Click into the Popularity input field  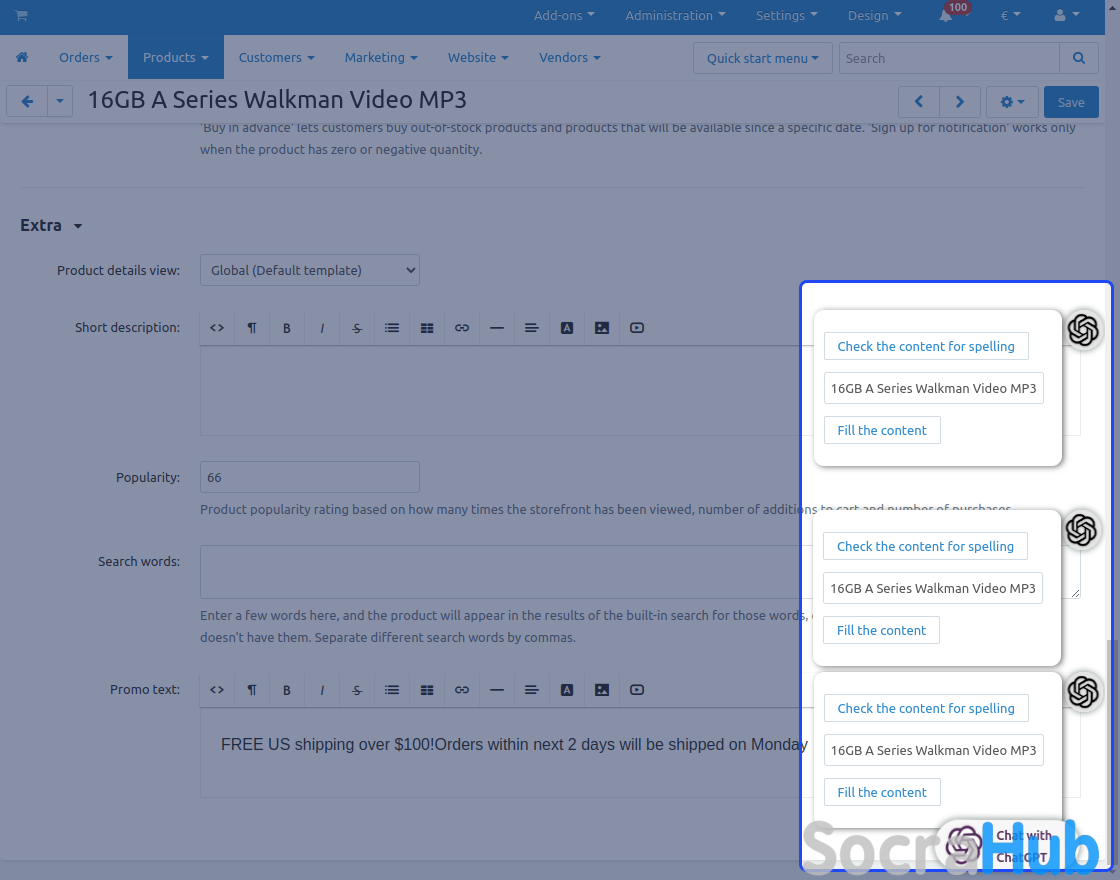[310, 477]
